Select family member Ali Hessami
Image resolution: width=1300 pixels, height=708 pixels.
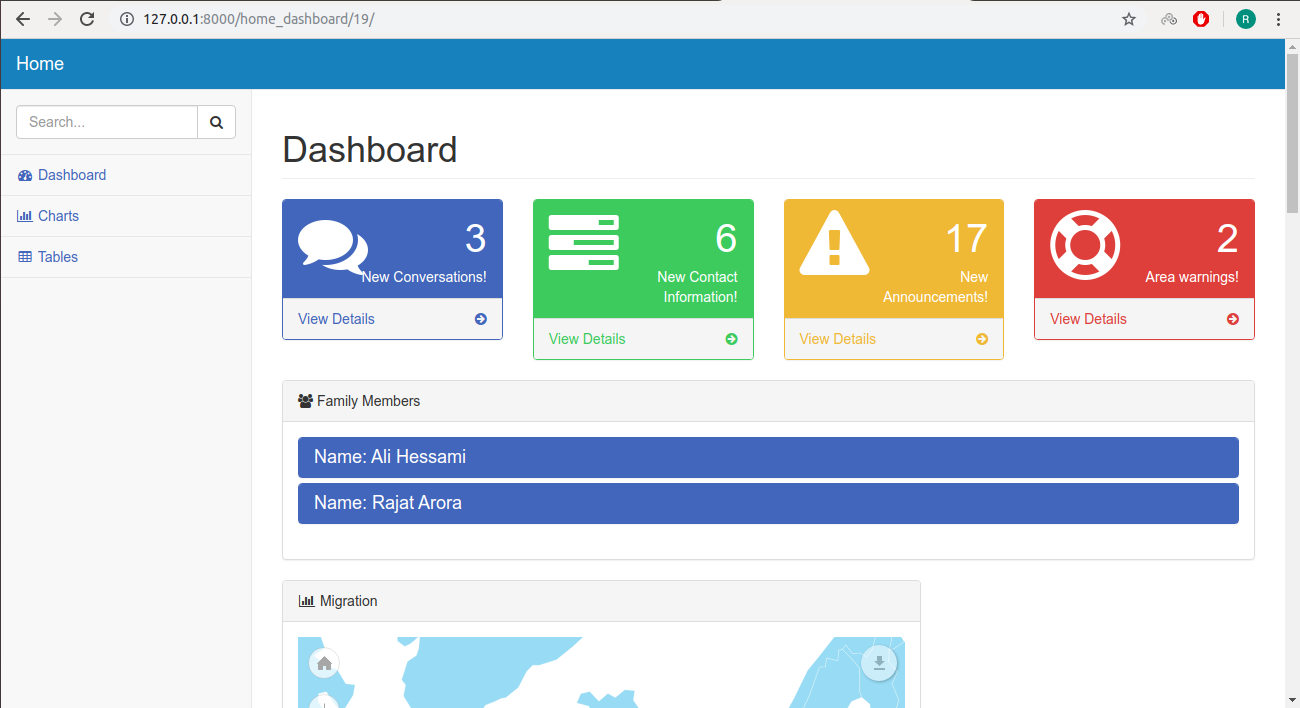[768, 457]
